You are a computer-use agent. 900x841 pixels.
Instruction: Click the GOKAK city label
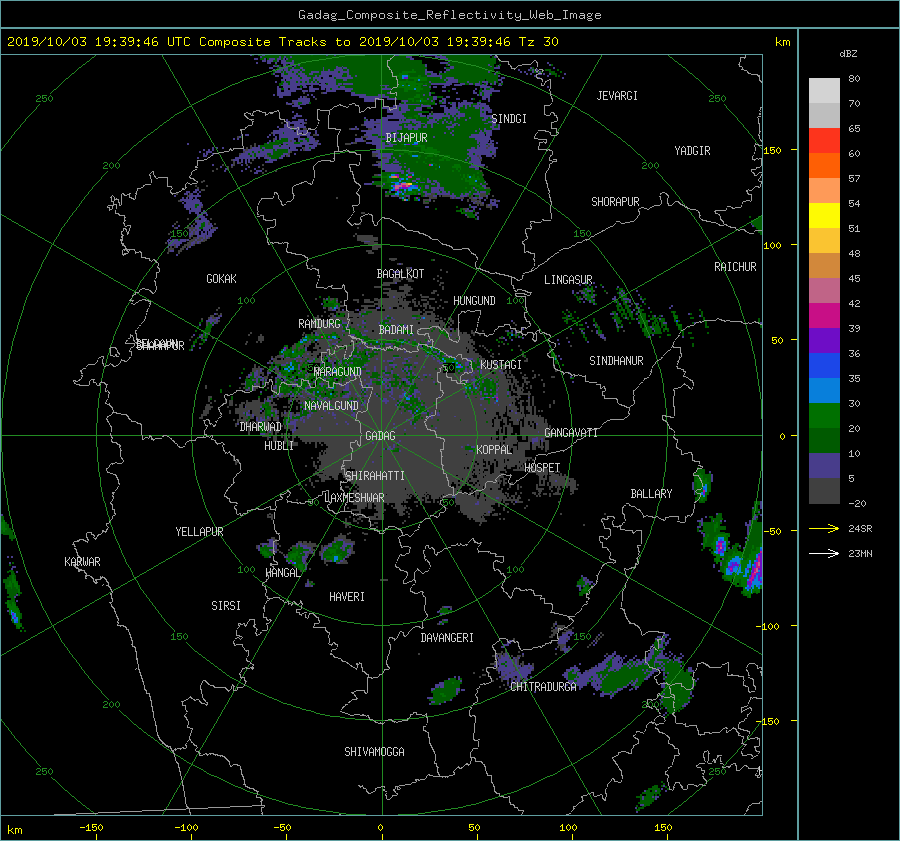222,279
